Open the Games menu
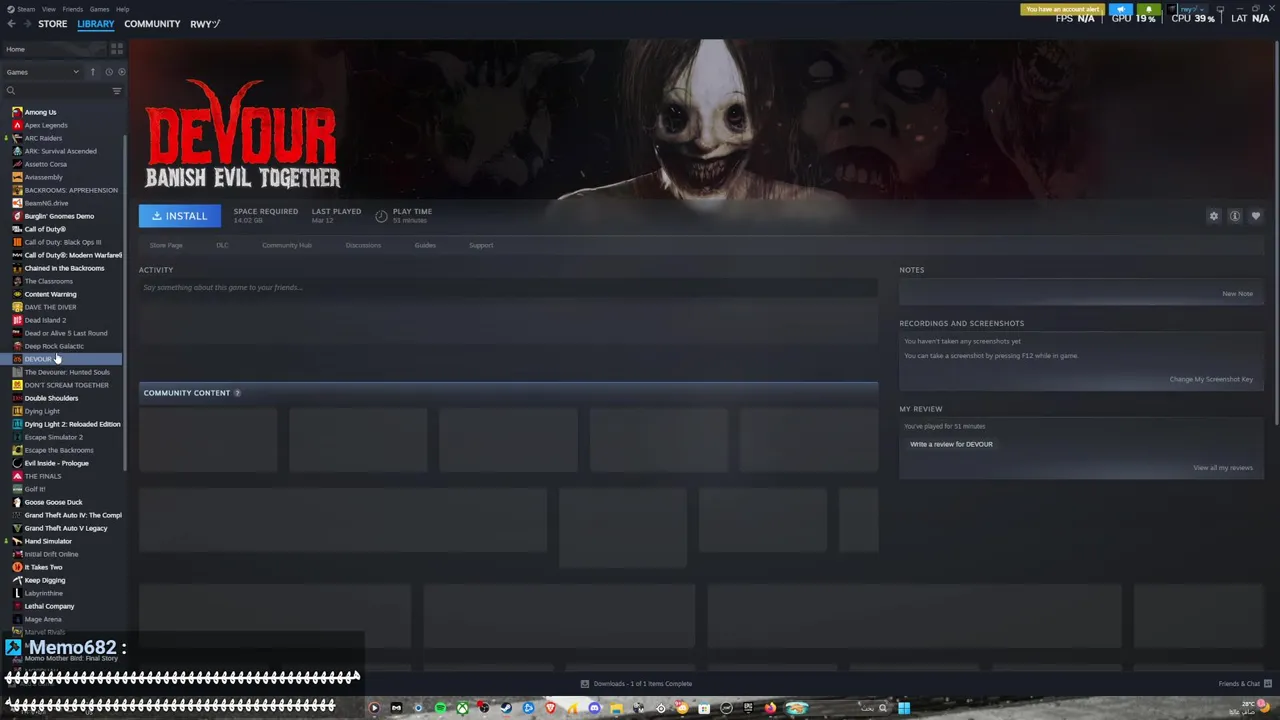The image size is (1280, 720). click(99, 9)
